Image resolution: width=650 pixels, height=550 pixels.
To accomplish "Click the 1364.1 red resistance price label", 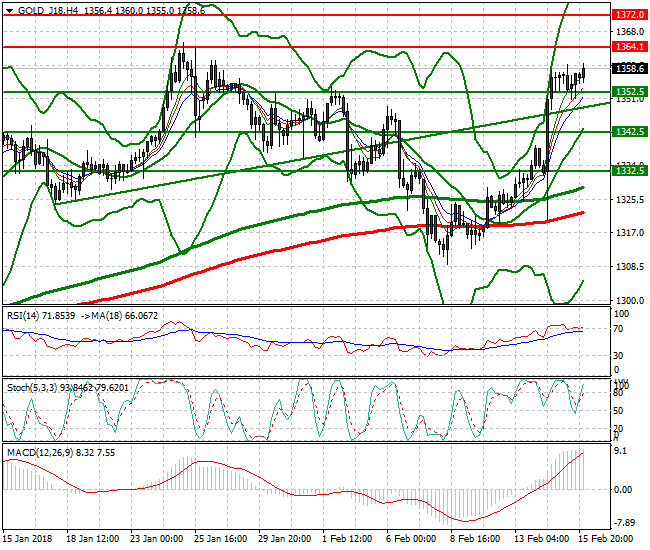I will pyautogui.click(x=630, y=47).
